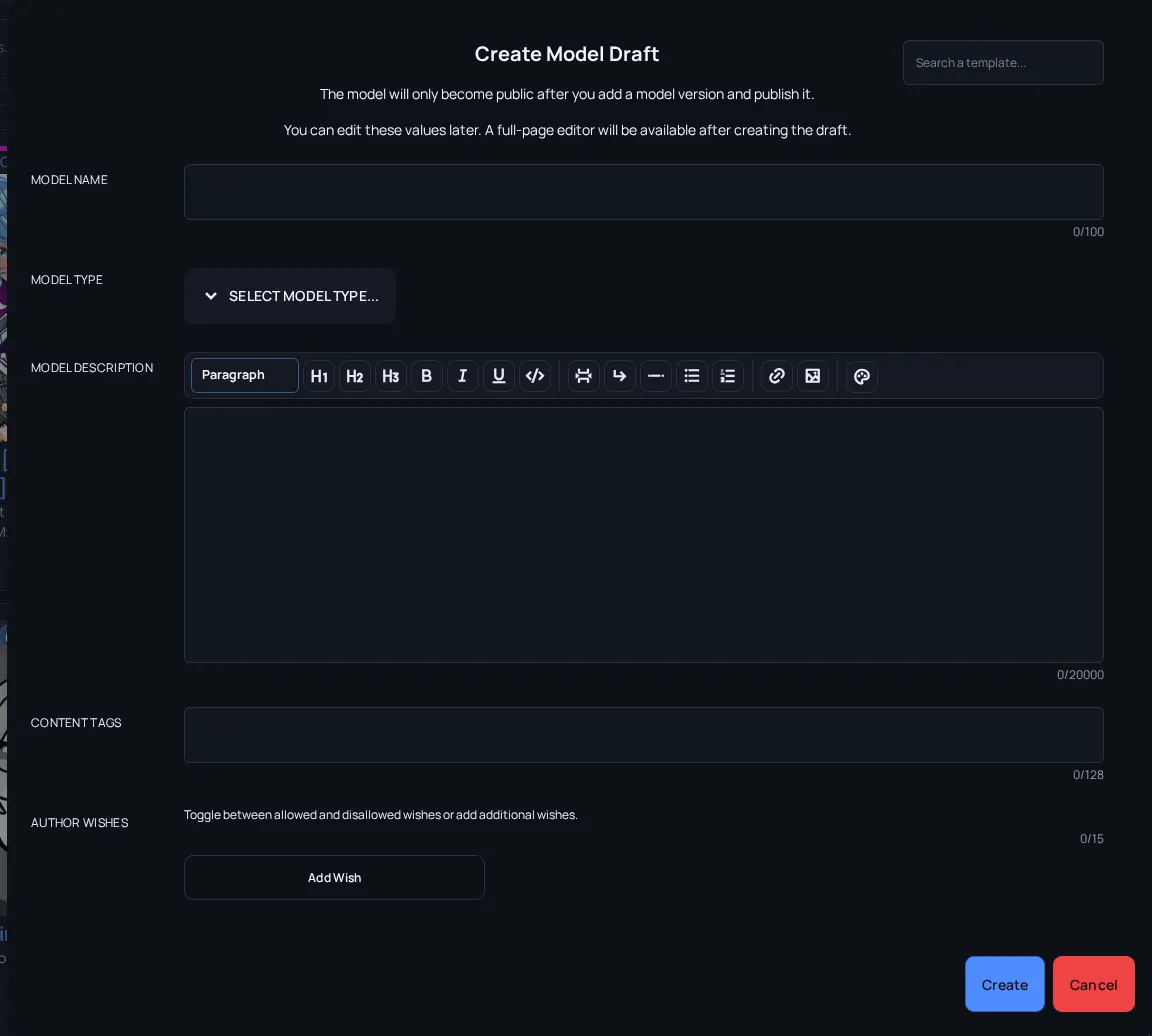Insert a hyperlink

[x=777, y=376]
